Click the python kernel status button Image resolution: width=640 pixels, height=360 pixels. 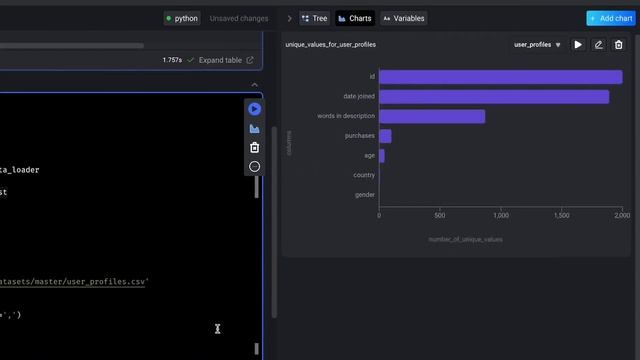pyautogui.click(x=182, y=18)
